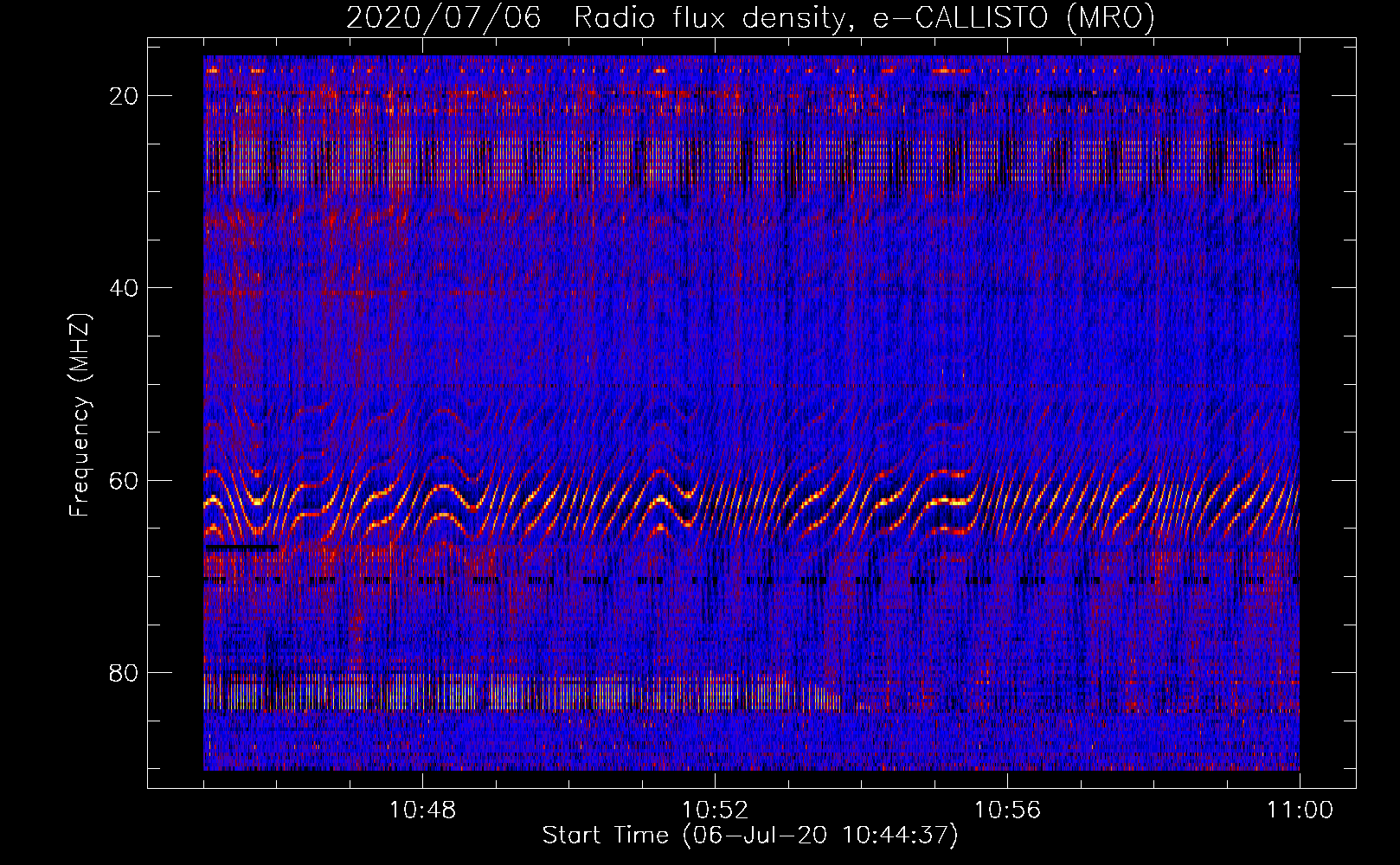Click the 20 MHz frequency tick label
The width and height of the screenshot is (1400, 865).
coord(125,96)
